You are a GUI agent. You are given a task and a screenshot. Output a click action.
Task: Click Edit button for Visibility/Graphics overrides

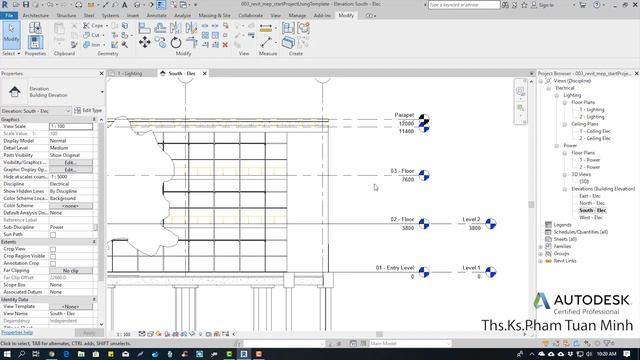pyautogui.click(x=71, y=162)
